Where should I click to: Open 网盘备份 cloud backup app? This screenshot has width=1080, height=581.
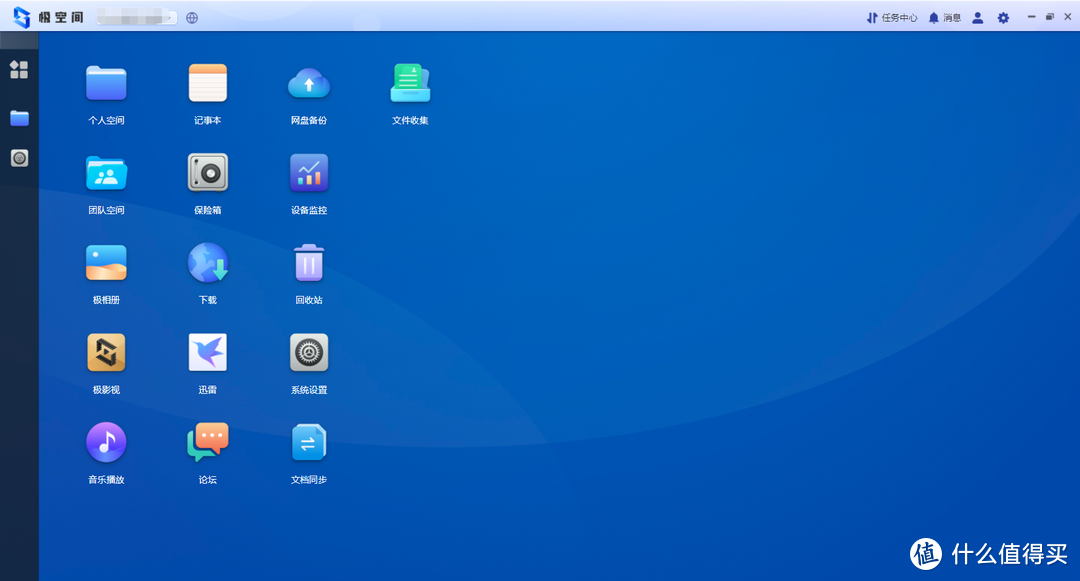click(309, 84)
